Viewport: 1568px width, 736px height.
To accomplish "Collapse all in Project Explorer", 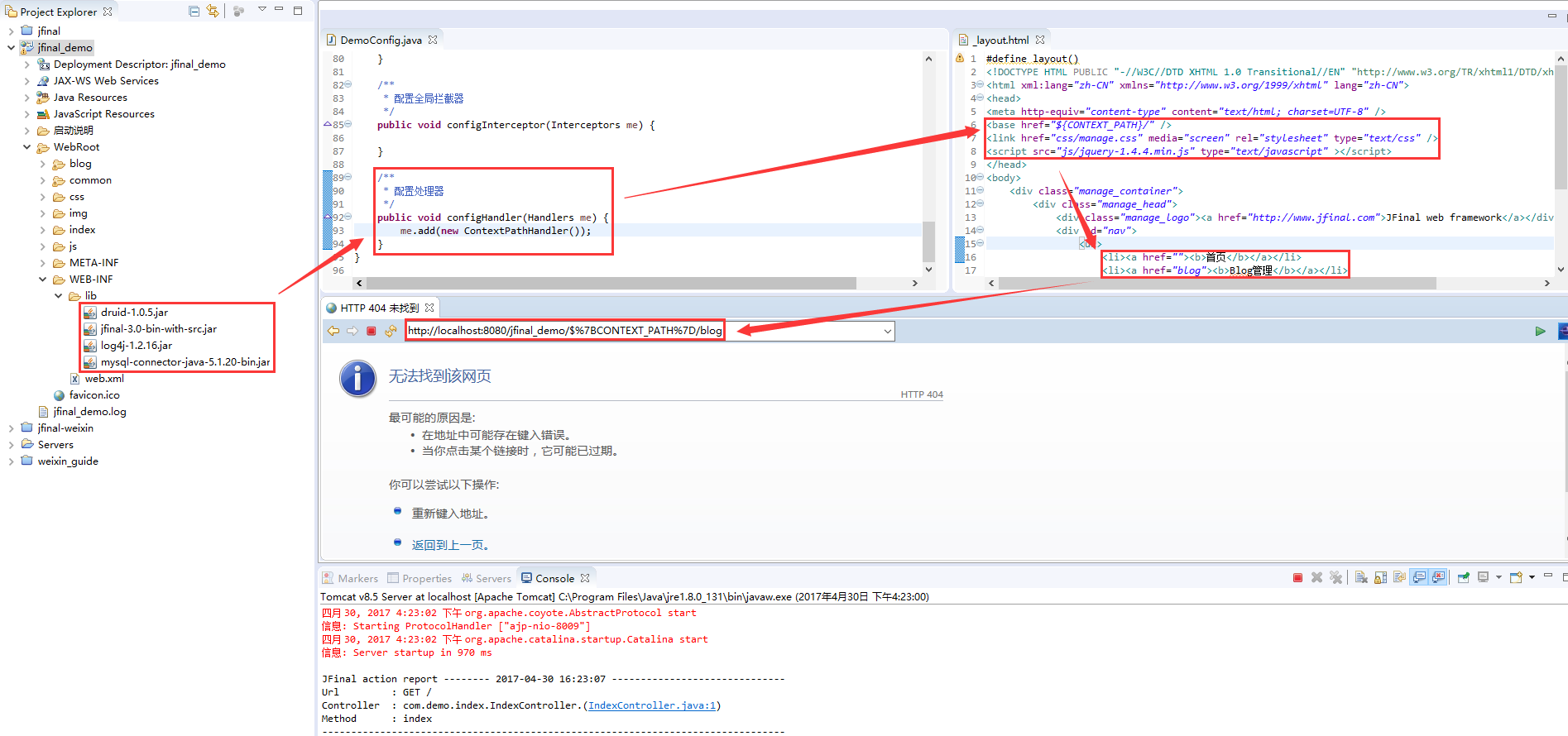I will pyautogui.click(x=194, y=12).
